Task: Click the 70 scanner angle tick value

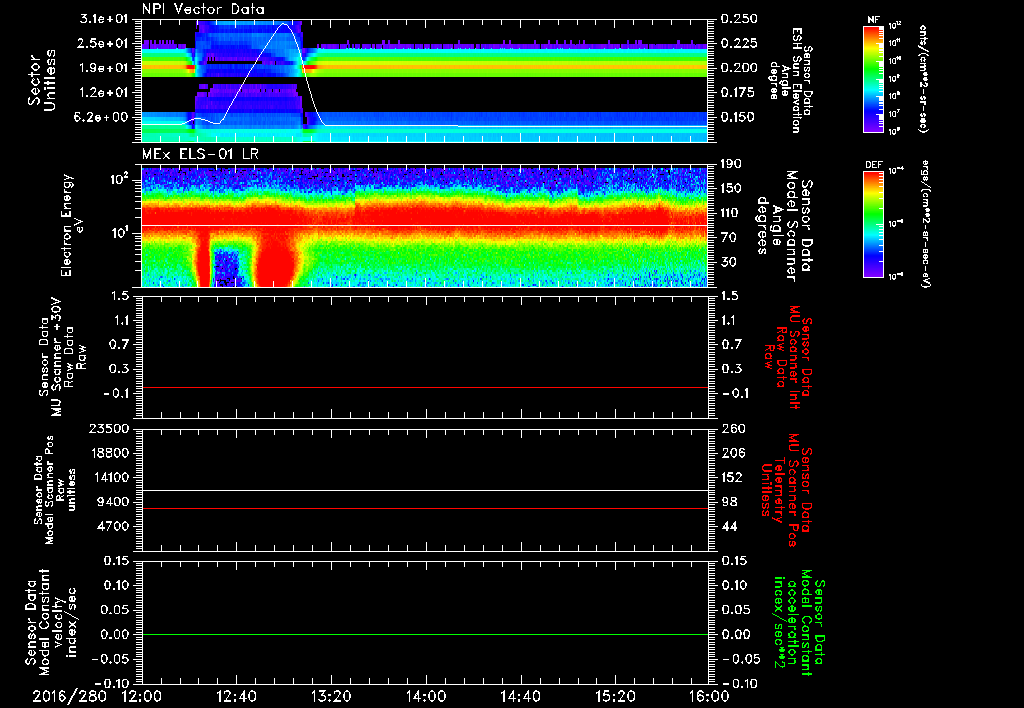Action: (x=729, y=238)
